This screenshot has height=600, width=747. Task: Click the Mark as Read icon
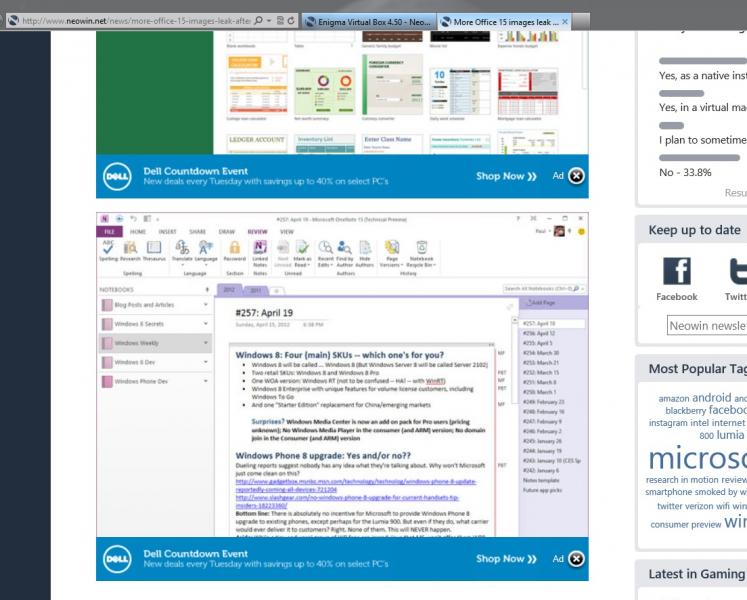tap(302, 247)
